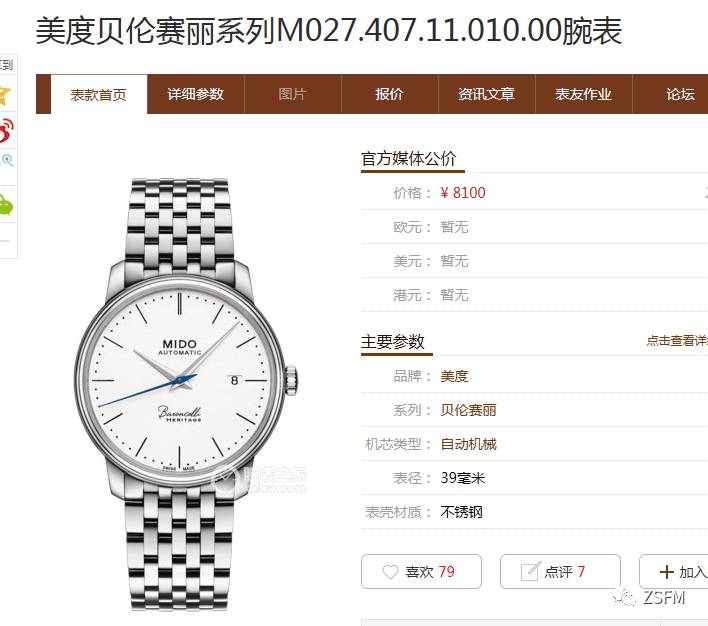Open the 图片 tab
Viewport: 708px width, 626px height.
(293, 94)
